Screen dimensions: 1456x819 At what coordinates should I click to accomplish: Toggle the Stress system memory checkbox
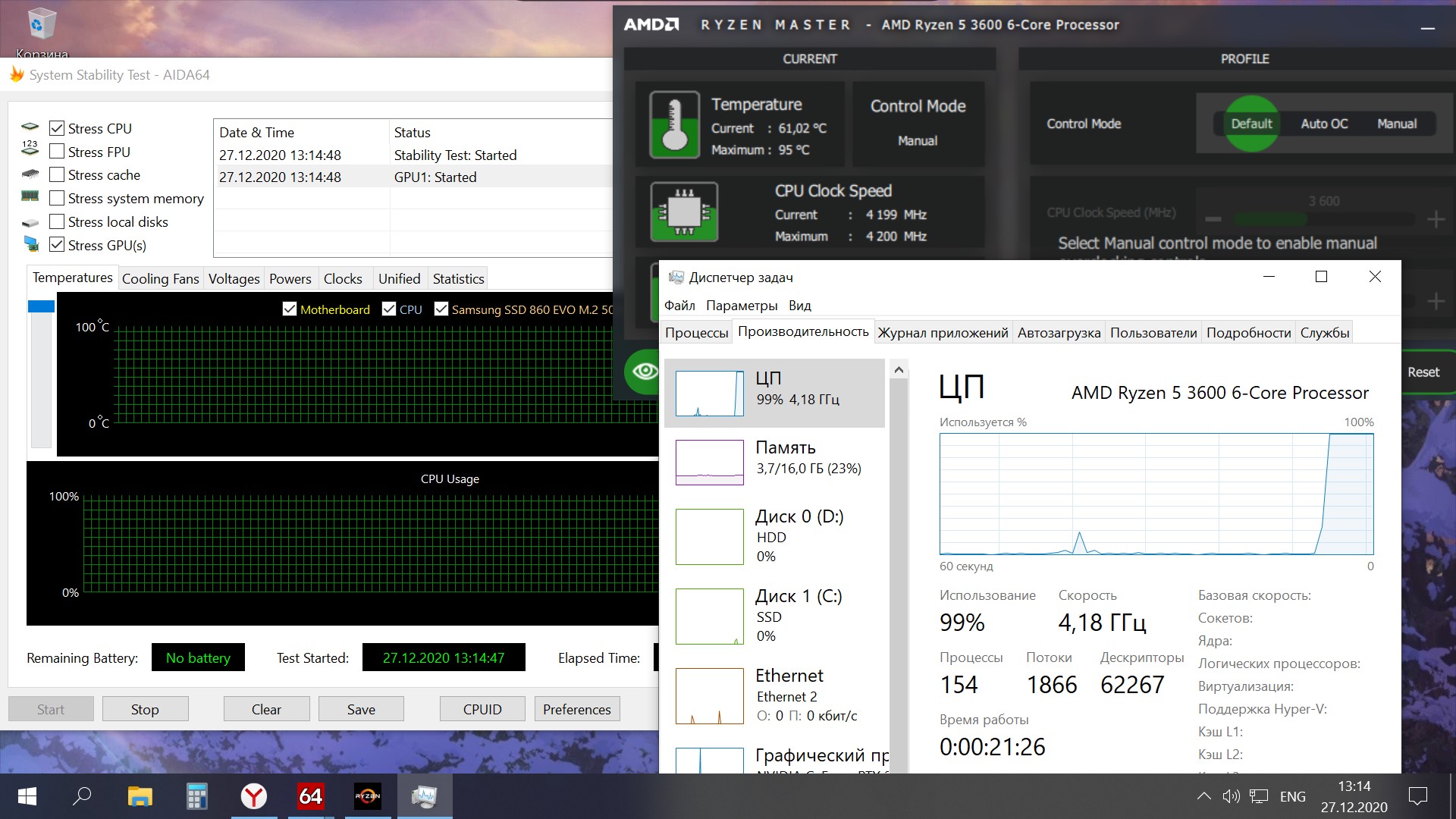(57, 199)
